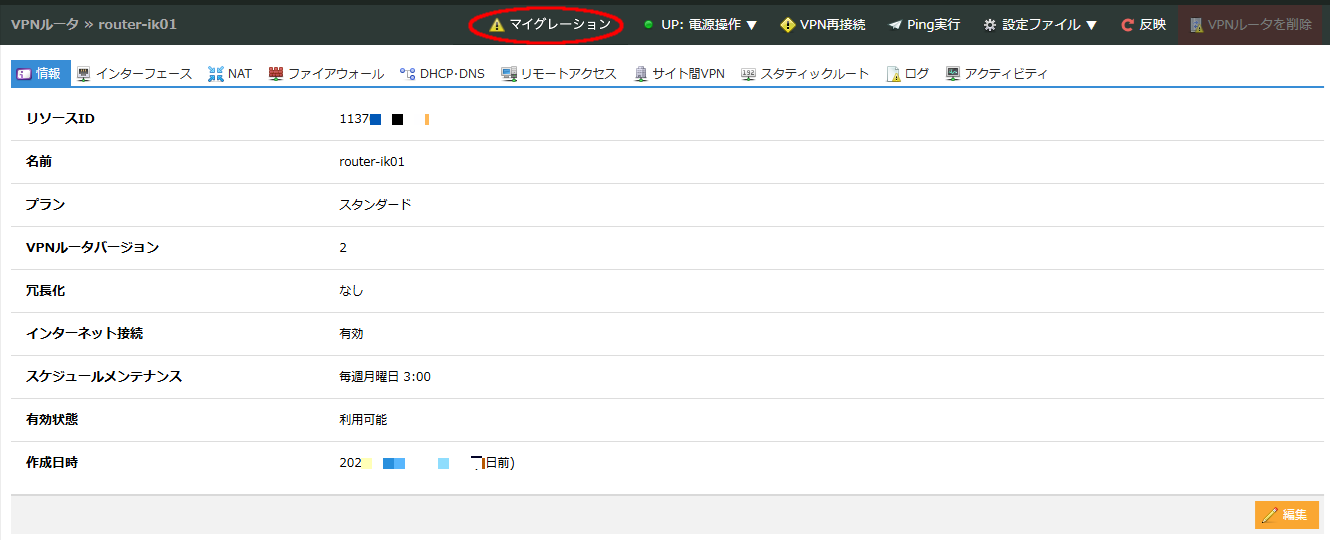Click the マイグレーション warning button
The height and width of the screenshot is (540, 1330).
[549, 24]
